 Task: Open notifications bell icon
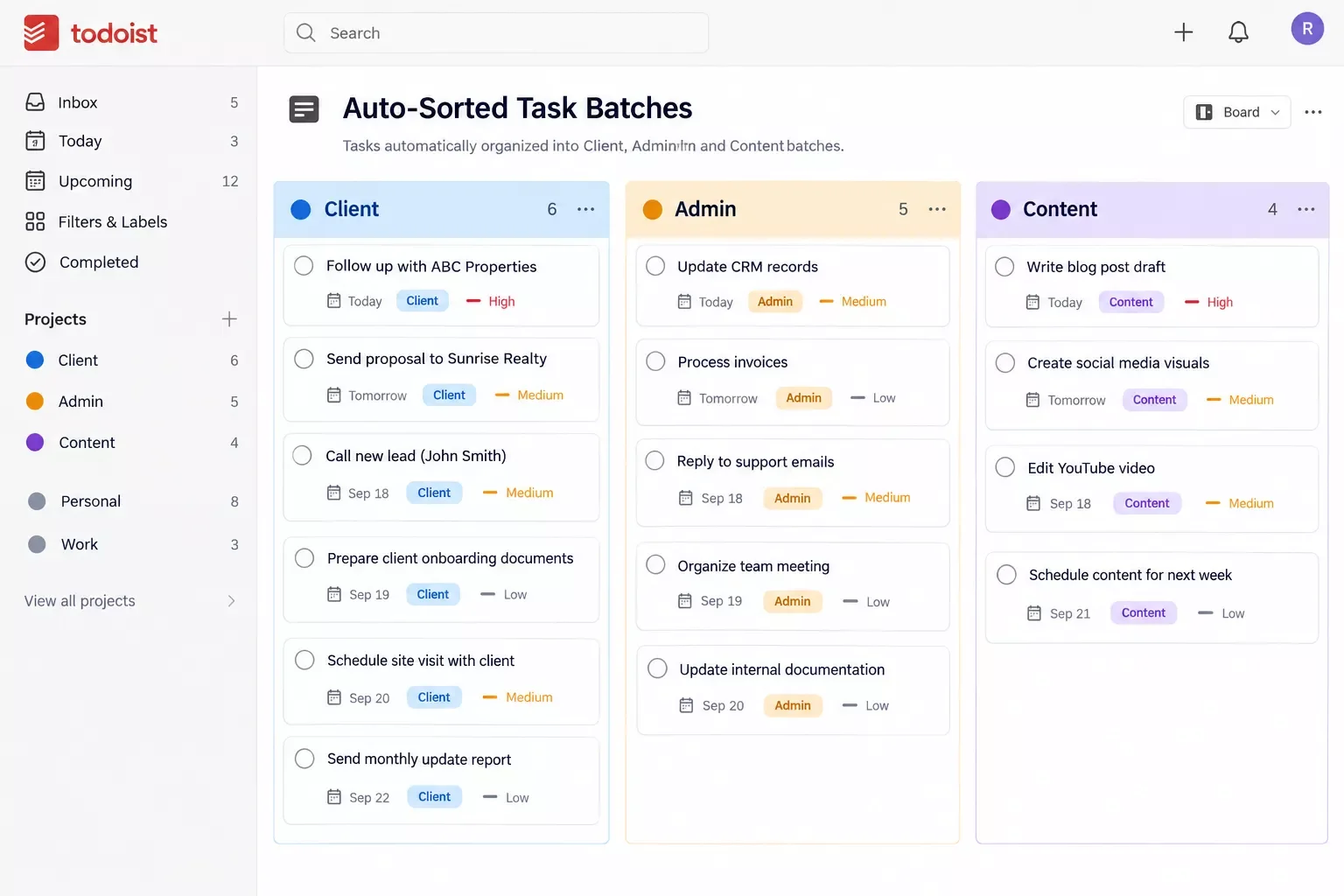pyautogui.click(x=1238, y=32)
